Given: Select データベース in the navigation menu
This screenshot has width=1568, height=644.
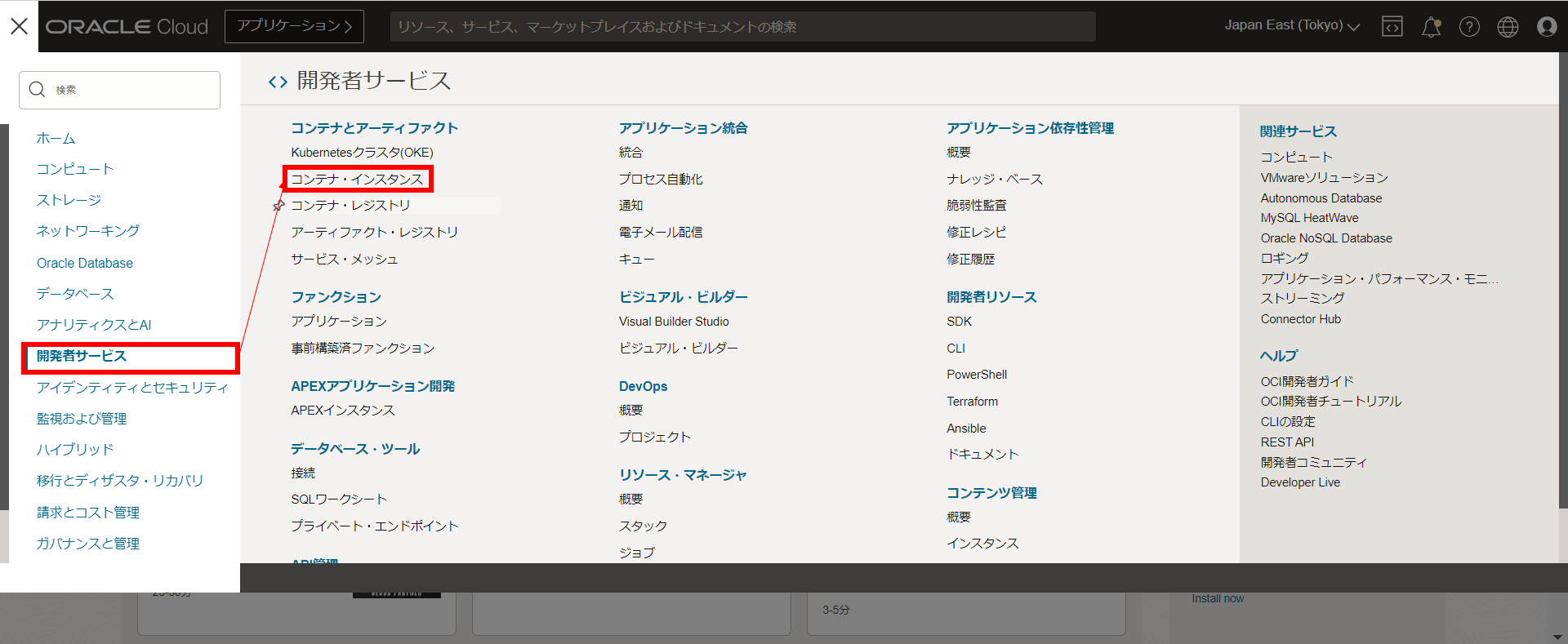Looking at the screenshot, I should (x=75, y=294).
